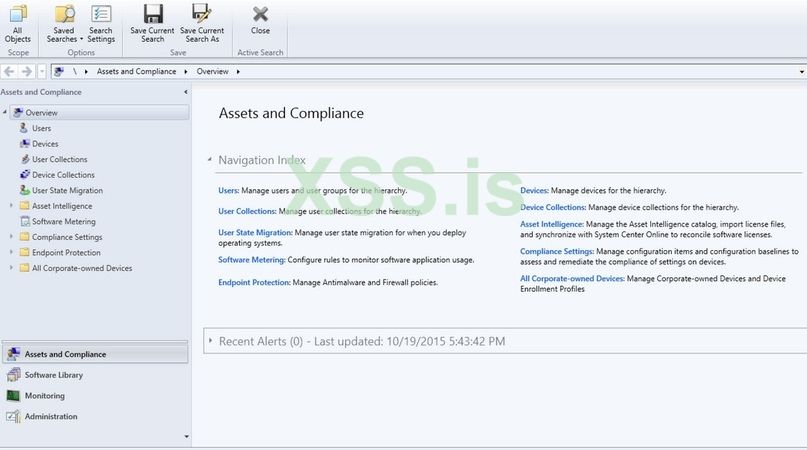
Task: Select the 'Device Collections' tree label
Action: [x=63, y=175]
